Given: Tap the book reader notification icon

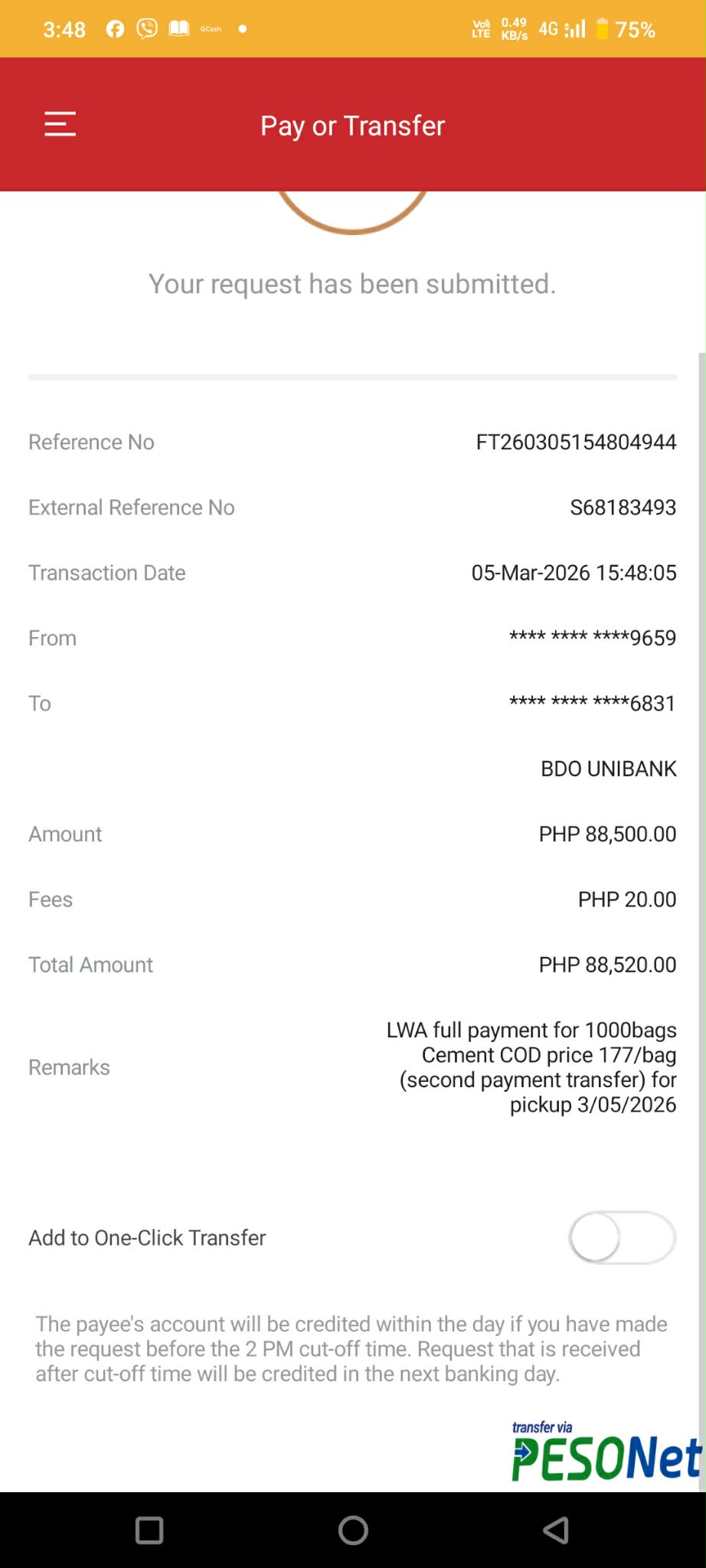Looking at the screenshot, I should coord(179,29).
